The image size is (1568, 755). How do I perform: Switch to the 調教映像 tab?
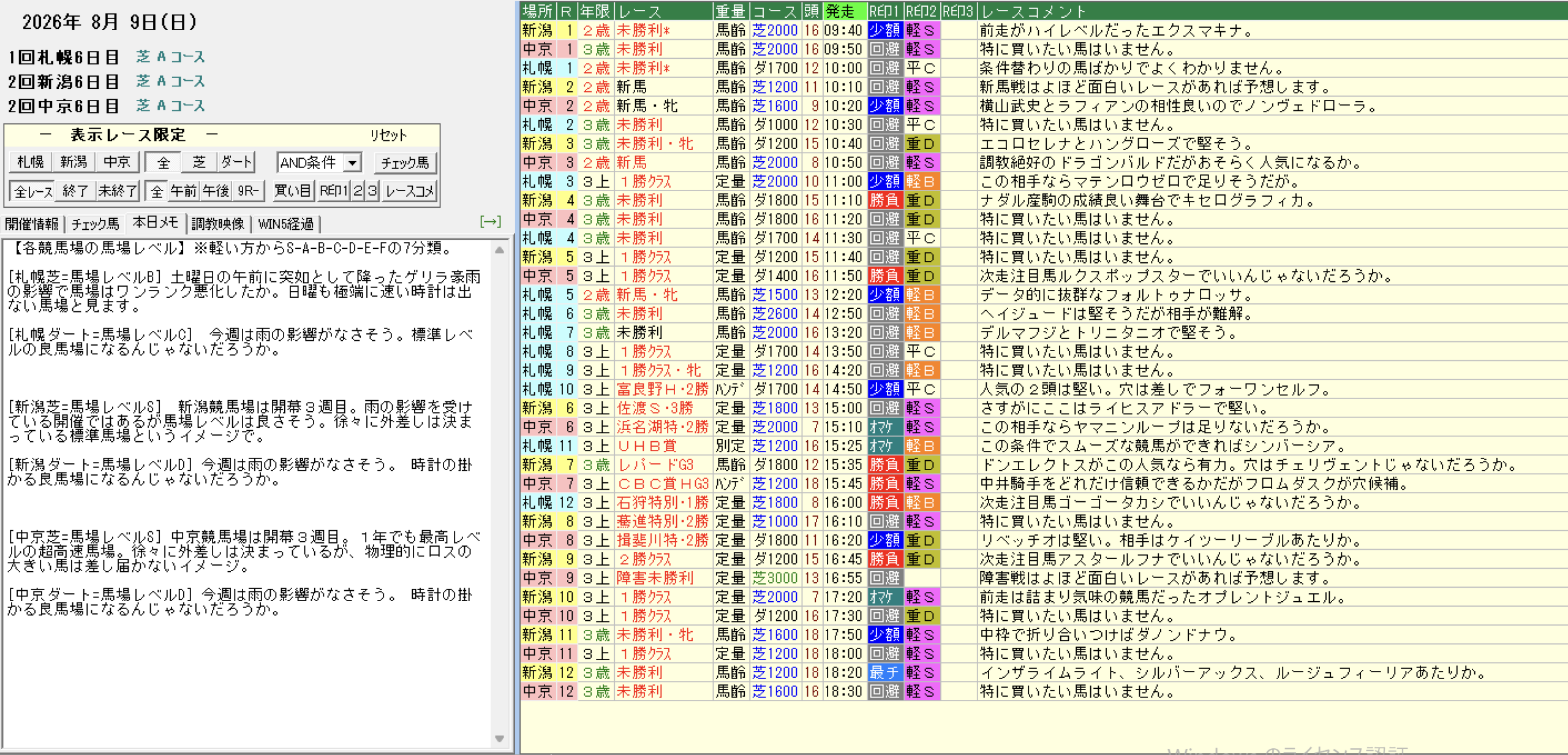217,224
